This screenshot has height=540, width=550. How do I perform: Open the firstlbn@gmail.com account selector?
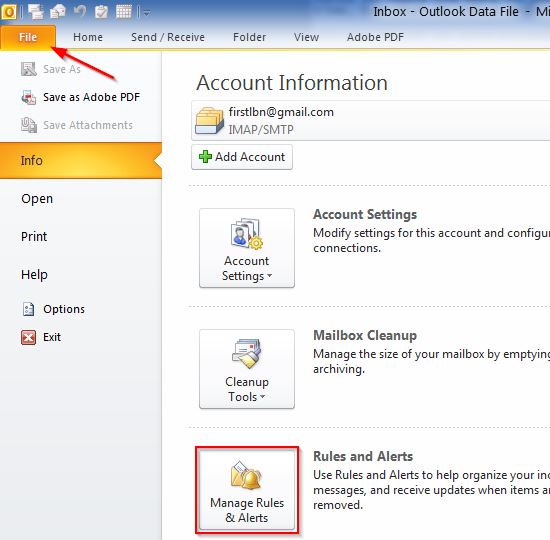coord(370,121)
